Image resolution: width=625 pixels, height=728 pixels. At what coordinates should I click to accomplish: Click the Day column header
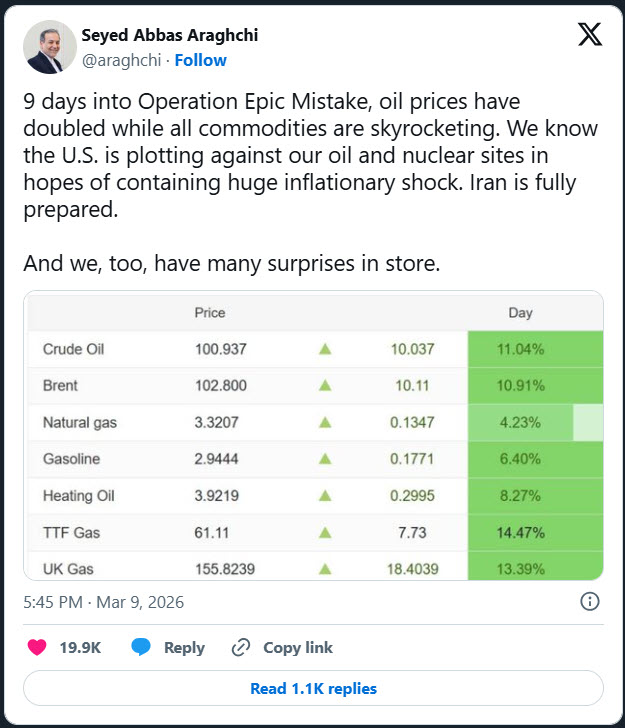click(521, 313)
